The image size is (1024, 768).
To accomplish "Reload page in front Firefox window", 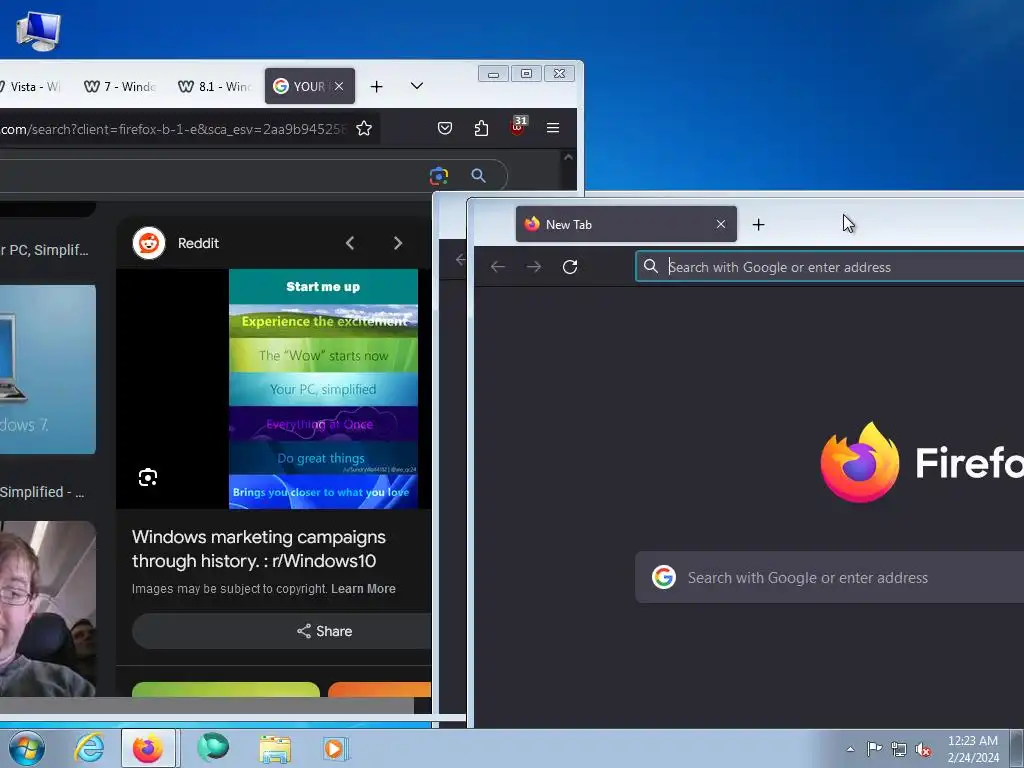I will [570, 266].
